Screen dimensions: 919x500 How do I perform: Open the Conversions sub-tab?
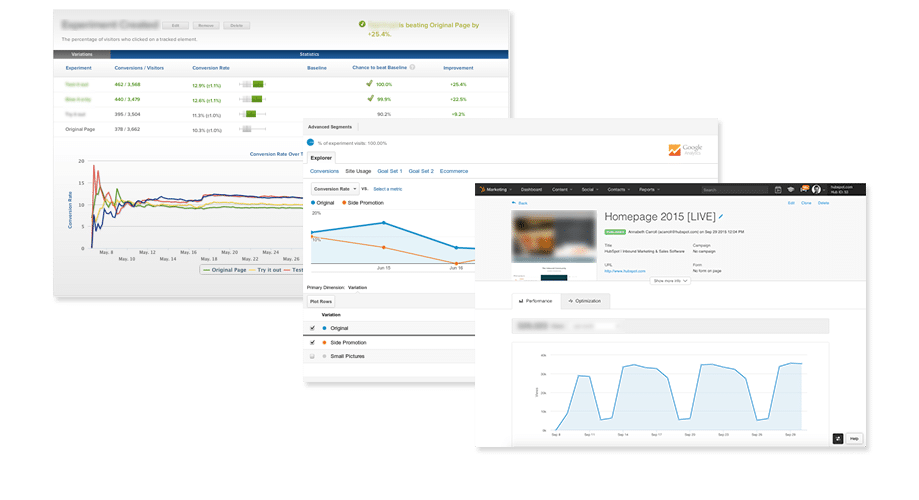coord(324,171)
